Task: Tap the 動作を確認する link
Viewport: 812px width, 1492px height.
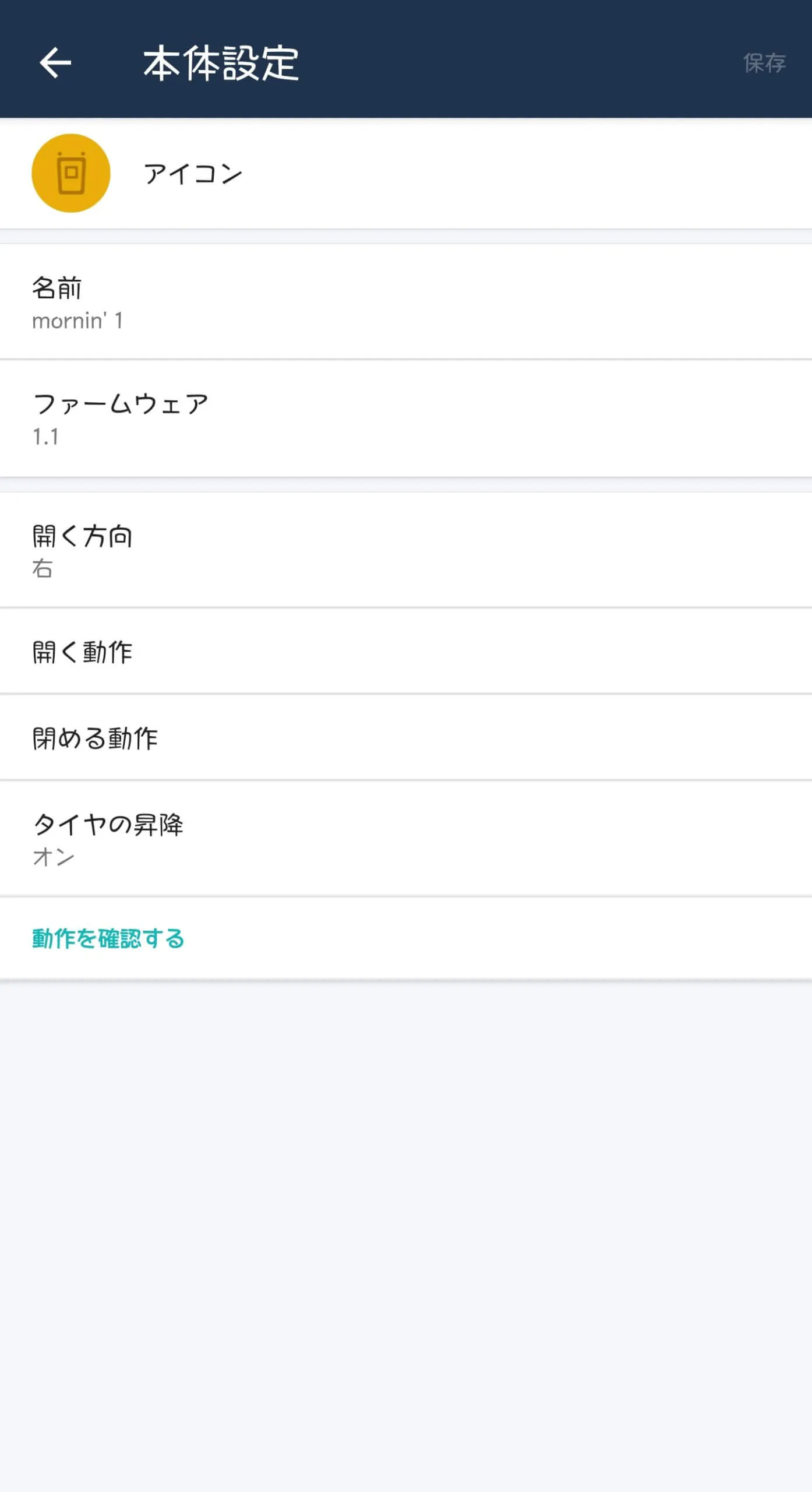Action: tap(108, 939)
